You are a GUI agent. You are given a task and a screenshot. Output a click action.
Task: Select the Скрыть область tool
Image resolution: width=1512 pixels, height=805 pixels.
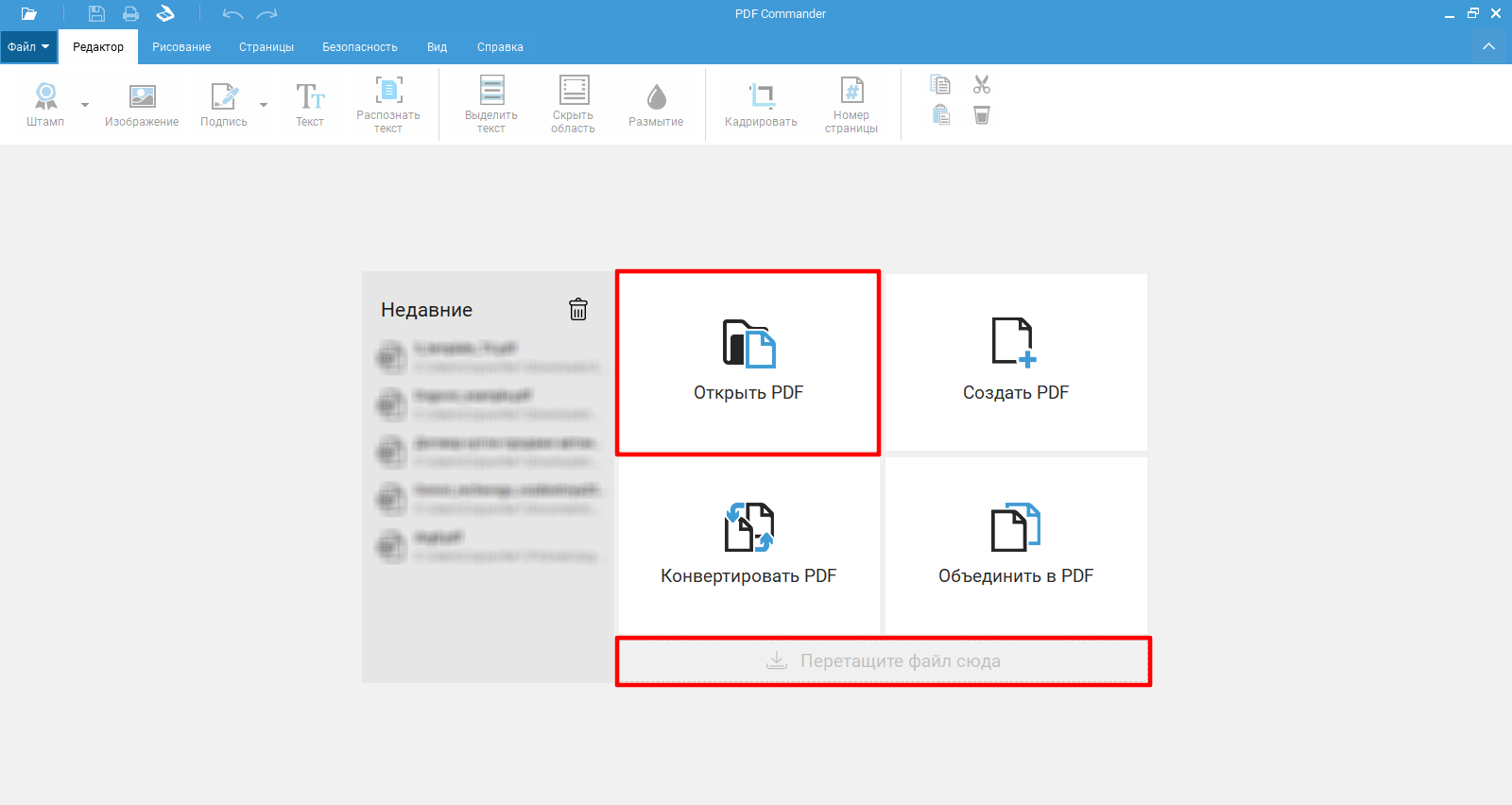click(574, 105)
